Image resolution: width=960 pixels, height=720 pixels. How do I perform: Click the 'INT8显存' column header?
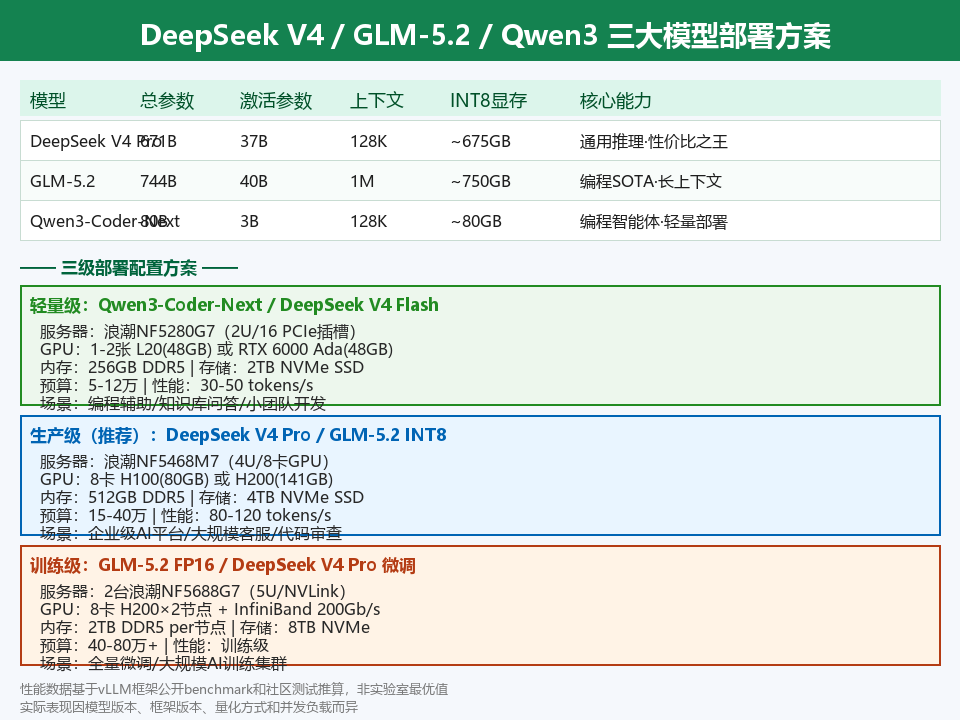(x=489, y=100)
